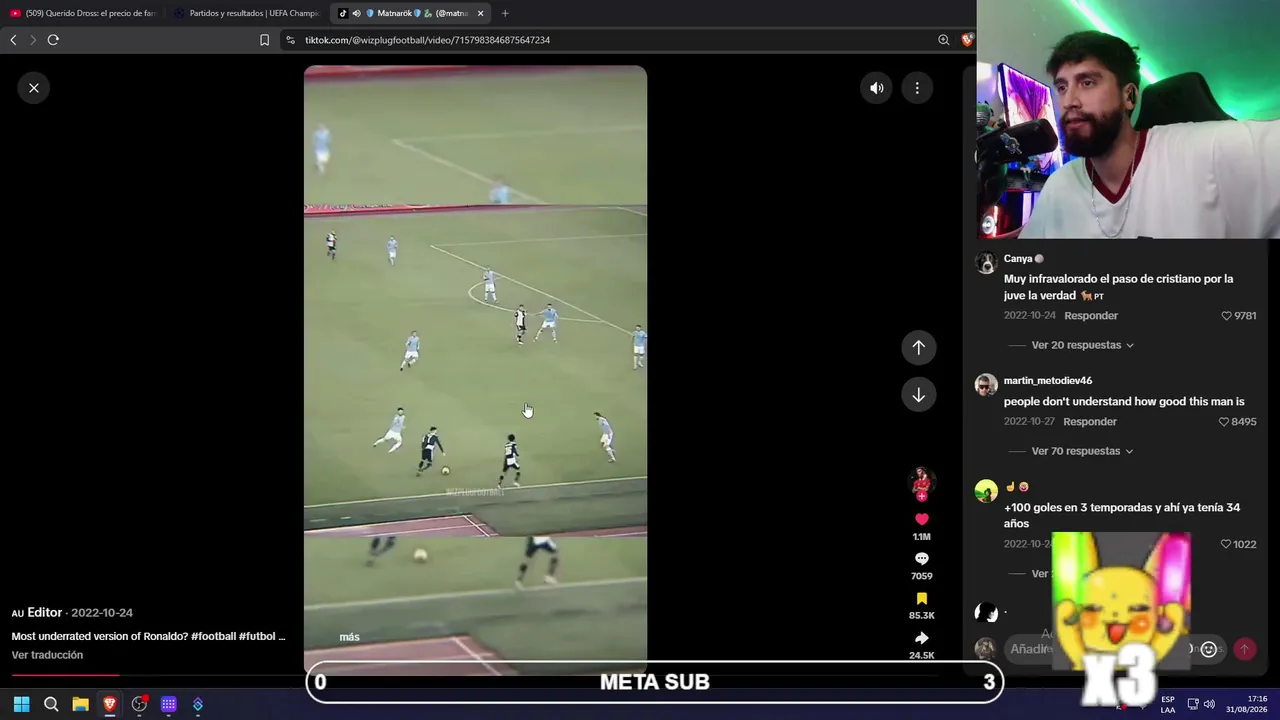1280x720 pixels.
Task: Reply to martin_metodiev46's comment with Responder
Action: coord(1090,421)
